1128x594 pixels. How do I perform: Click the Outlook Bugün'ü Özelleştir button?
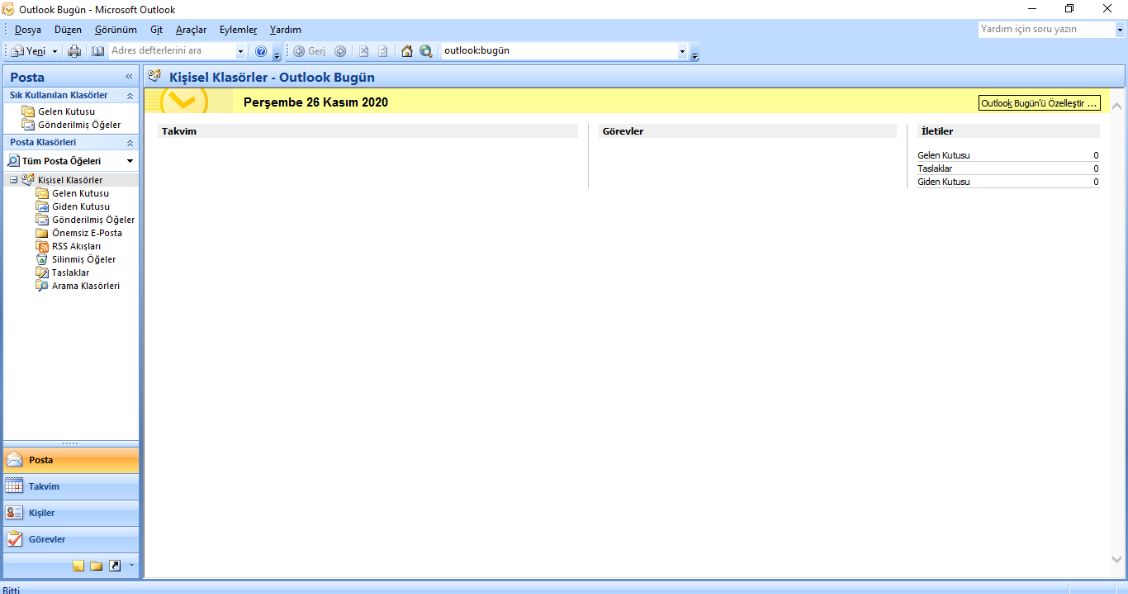(x=1038, y=103)
